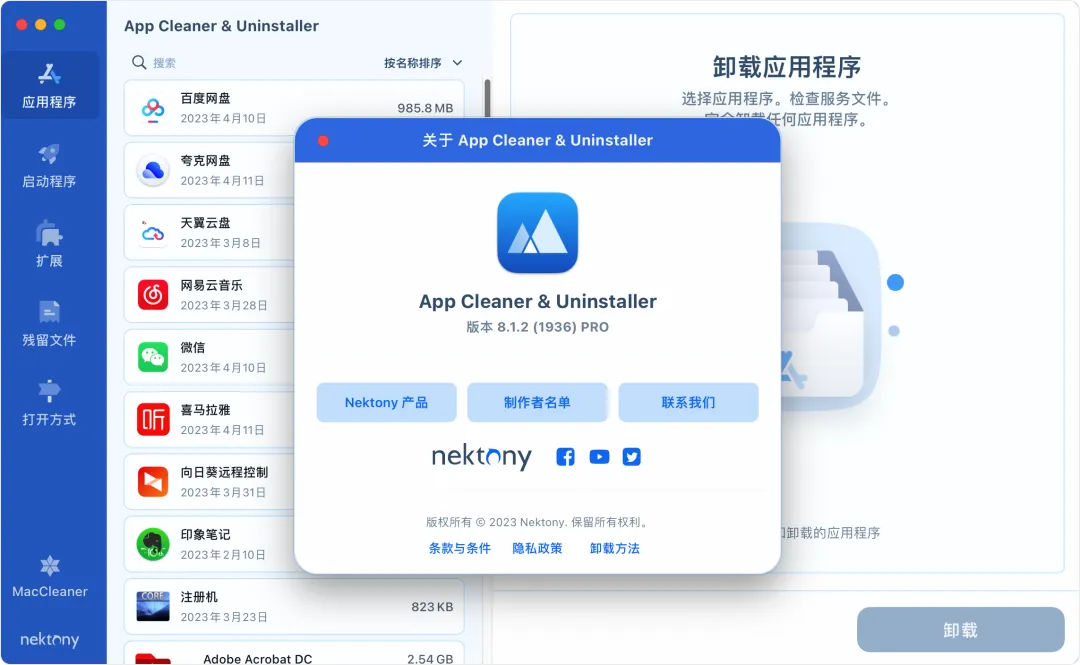Open the 卸载方法 link
Screen dimensions: 1080x665
pos(615,549)
